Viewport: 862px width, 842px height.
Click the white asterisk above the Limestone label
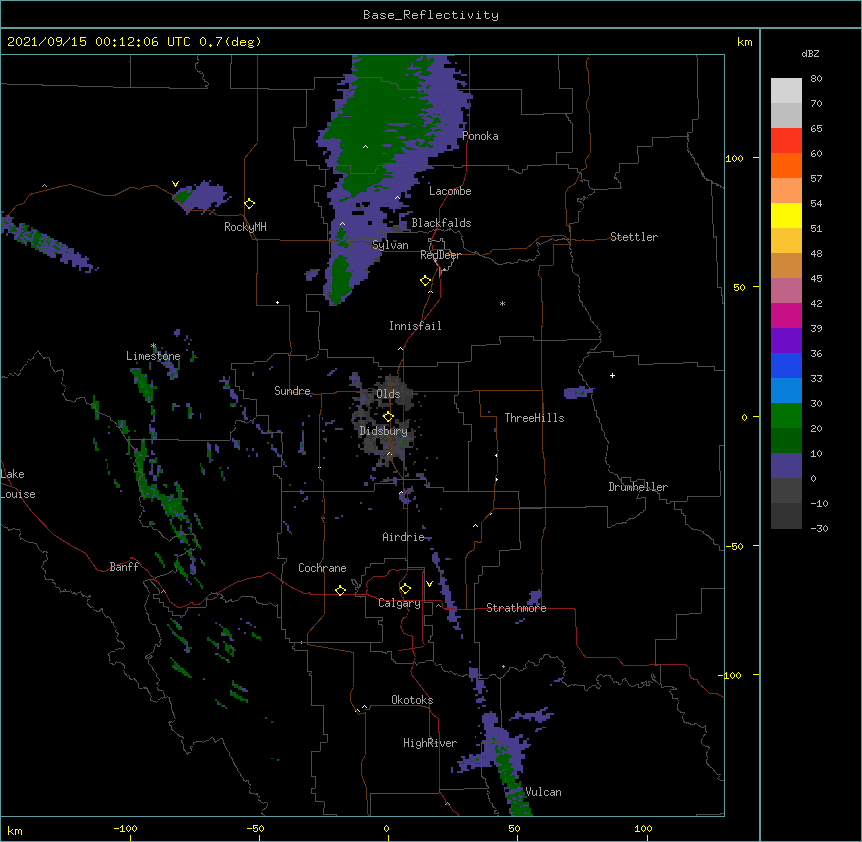pyautogui.click(x=154, y=346)
